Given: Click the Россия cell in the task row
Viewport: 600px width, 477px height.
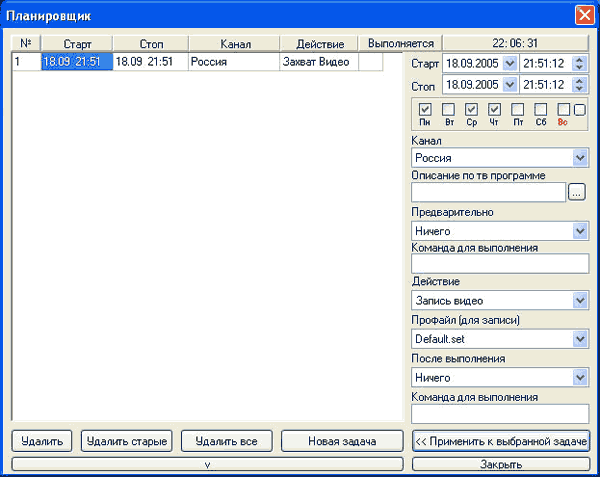Looking at the screenshot, I should [234, 62].
